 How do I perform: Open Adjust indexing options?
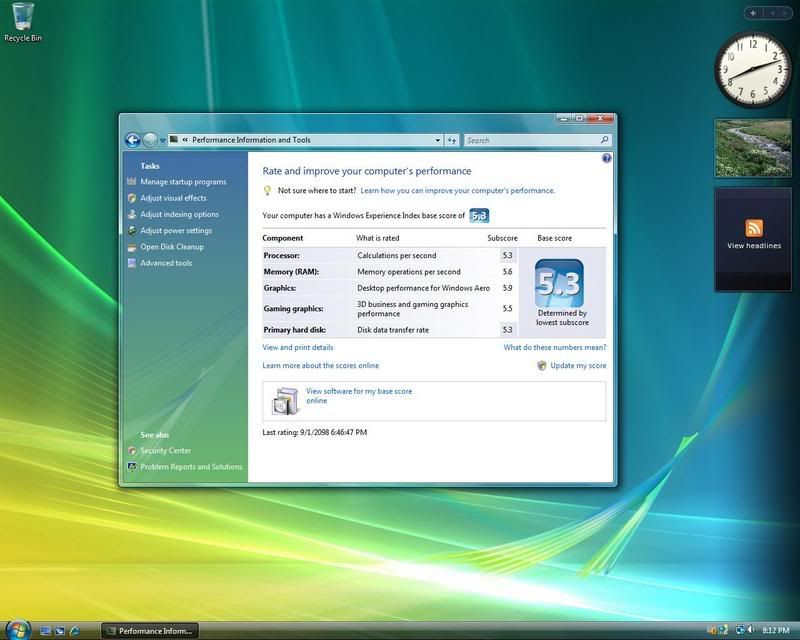pos(180,214)
